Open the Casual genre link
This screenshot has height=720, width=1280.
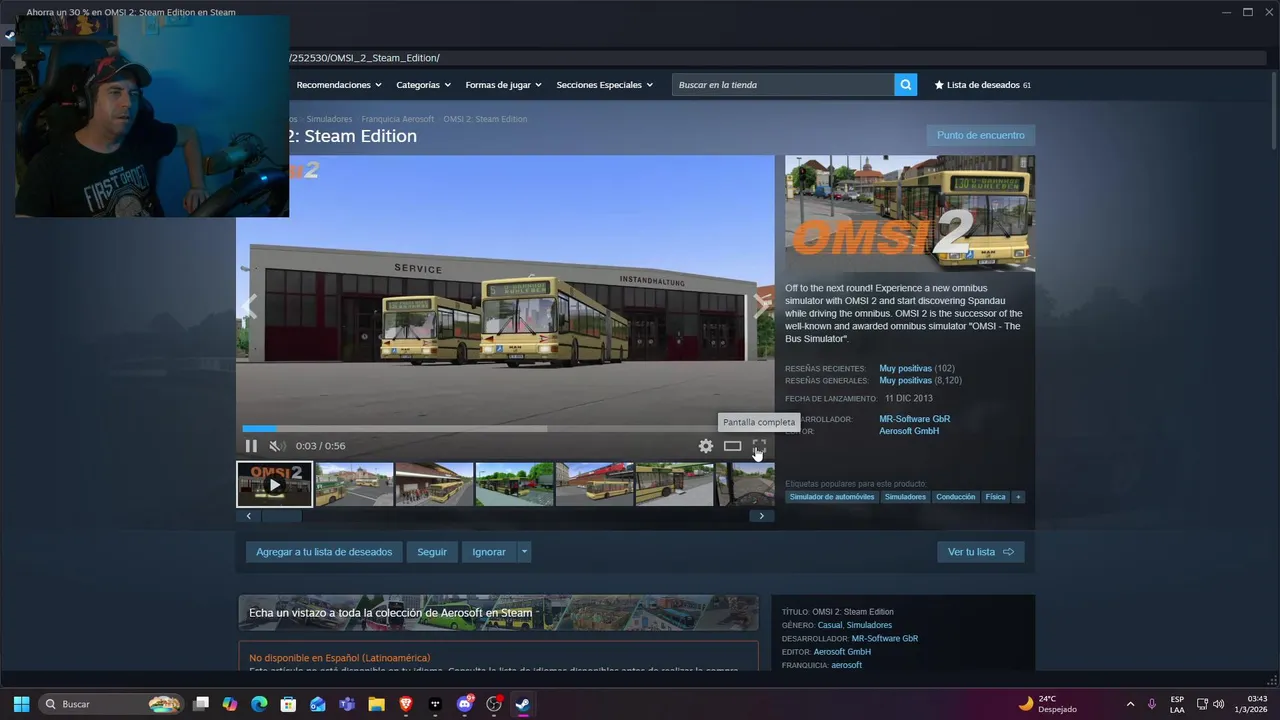829,625
